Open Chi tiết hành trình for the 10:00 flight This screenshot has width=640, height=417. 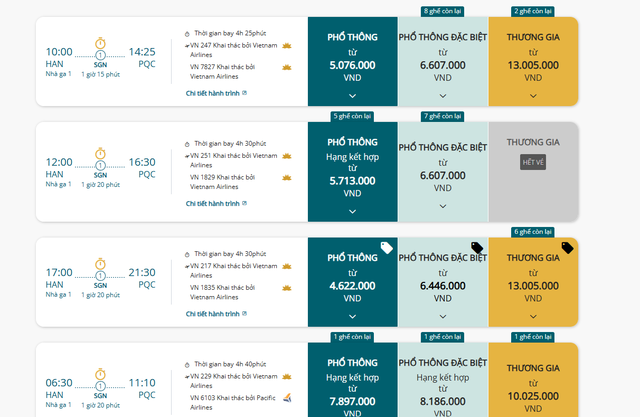click(x=216, y=93)
